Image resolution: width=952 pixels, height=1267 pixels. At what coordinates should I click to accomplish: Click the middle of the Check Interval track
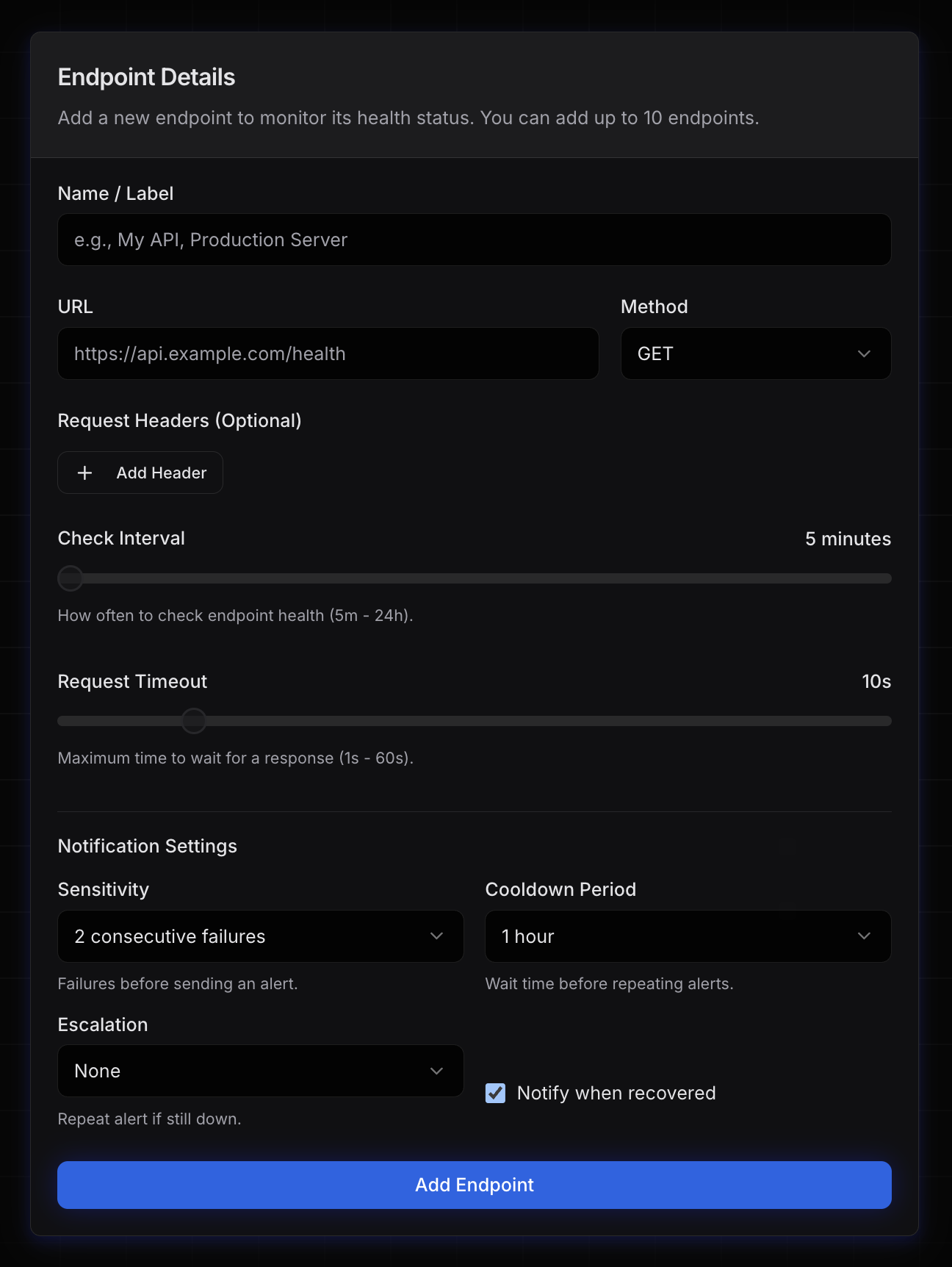[475, 578]
